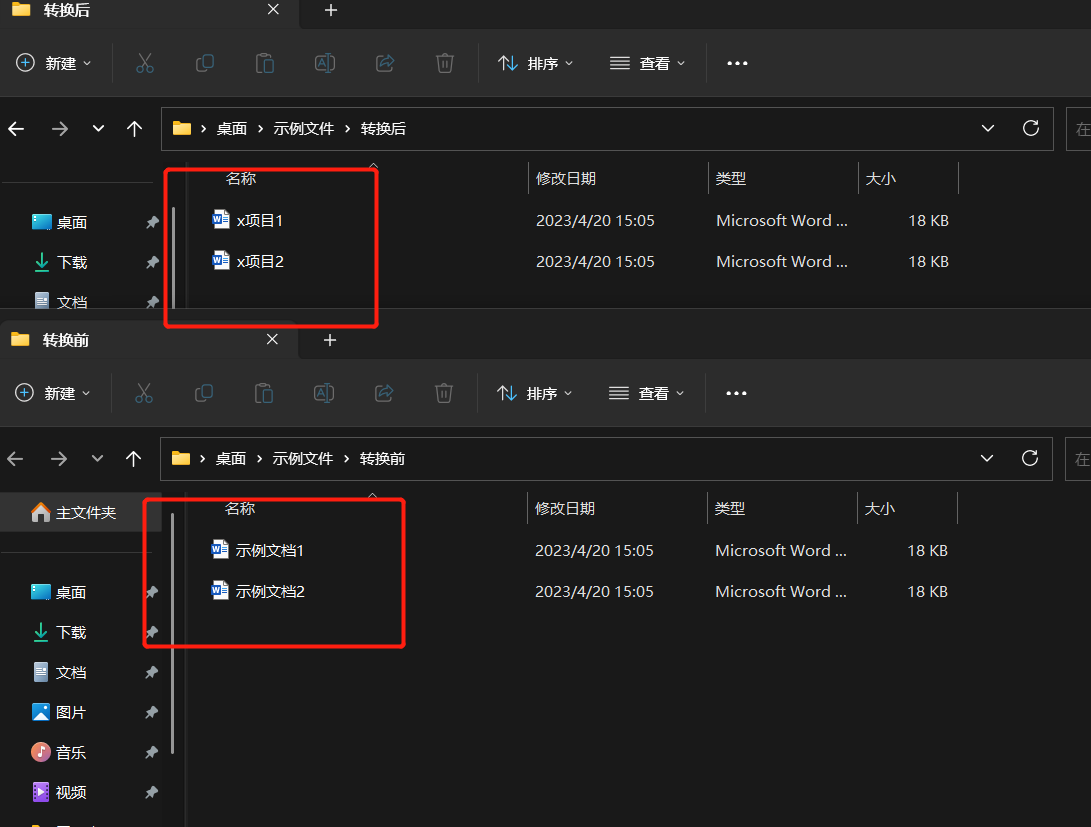The image size is (1091, 827).
Task: Click the Cut icon in the 转换后 toolbar
Action: 145,63
